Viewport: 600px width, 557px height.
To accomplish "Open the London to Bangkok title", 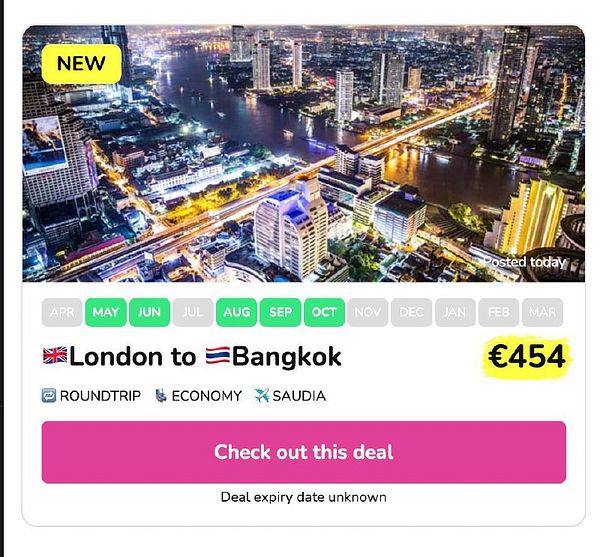I will (192, 356).
